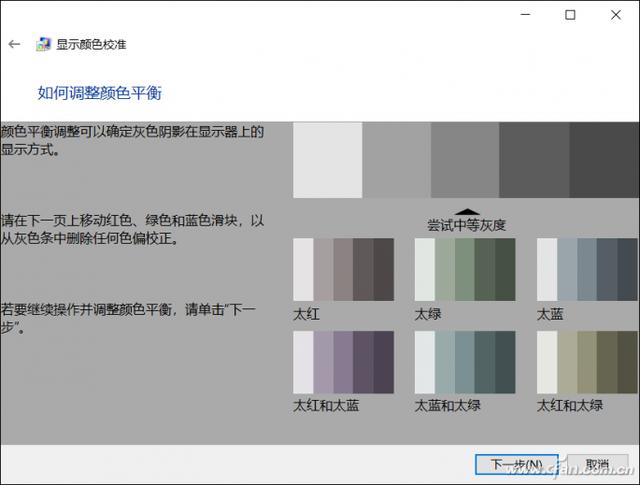This screenshot has height=485, width=640.
Task: Click the 下一步(N) button
Action: [517, 464]
